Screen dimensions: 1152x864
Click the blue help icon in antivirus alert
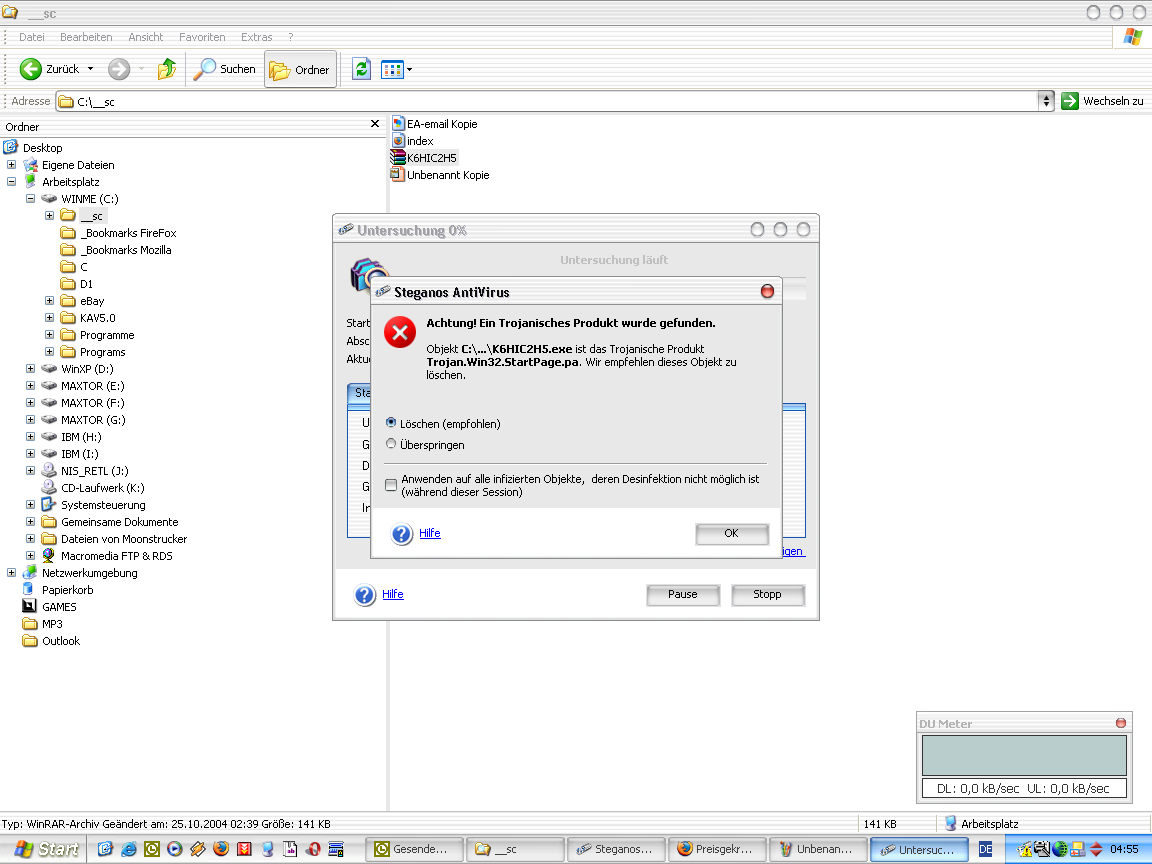click(402, 533)
